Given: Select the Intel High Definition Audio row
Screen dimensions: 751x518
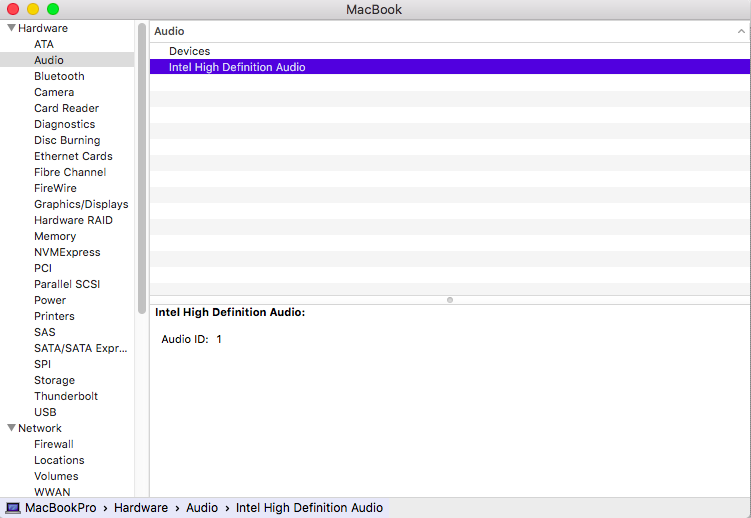Looking at the screenshot, I should pyautogui.click(x=237, y=67).
